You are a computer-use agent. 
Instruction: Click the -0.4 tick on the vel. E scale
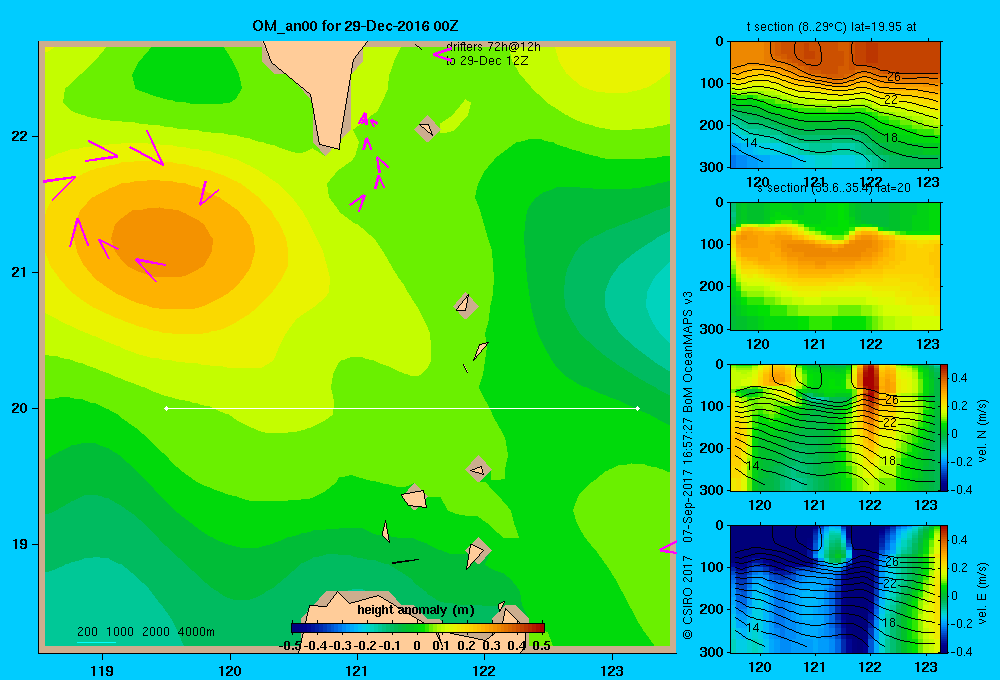pyautogui.click(x=960, y=651)
